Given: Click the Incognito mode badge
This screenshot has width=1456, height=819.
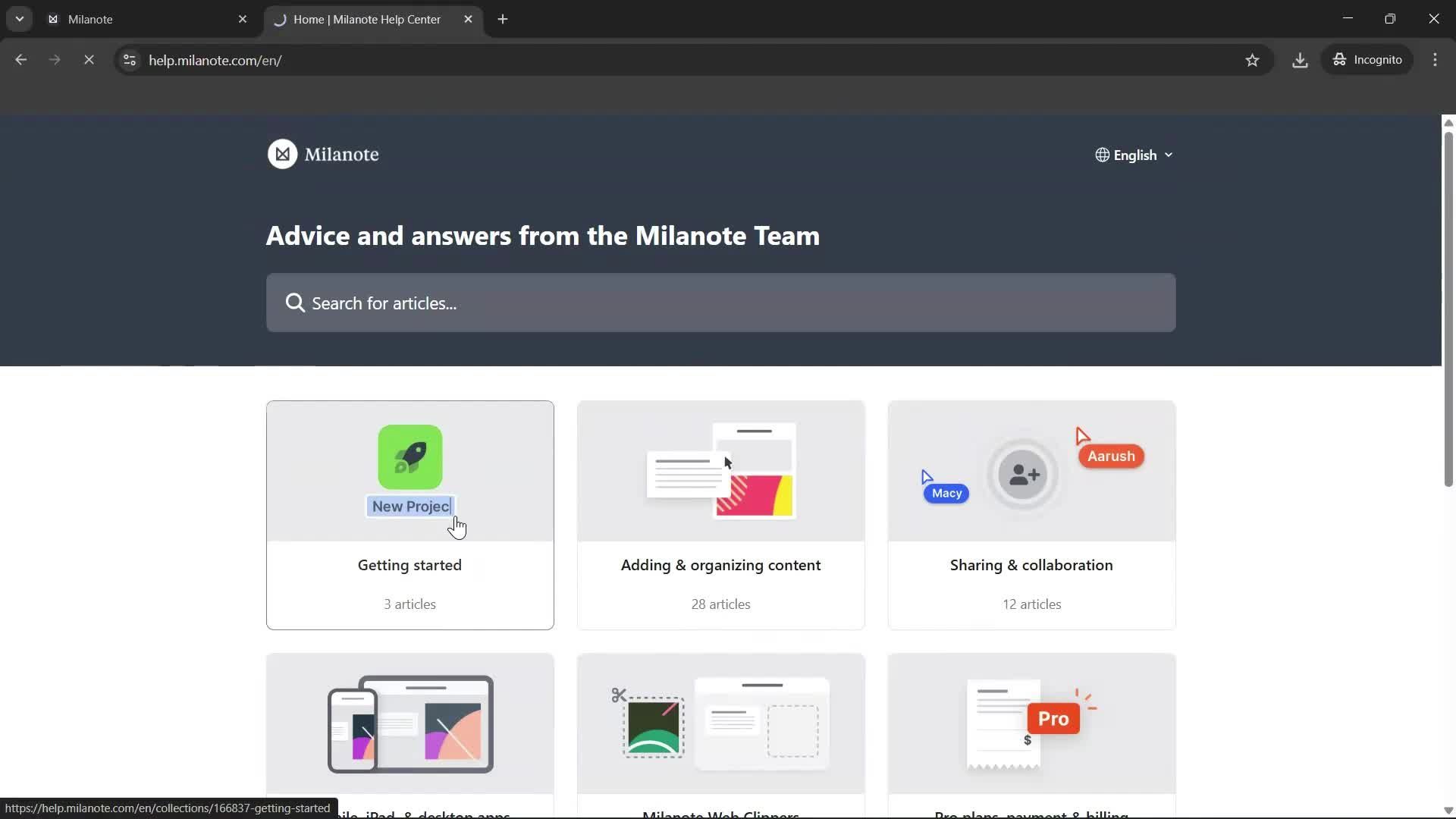Looking at the screenshot, I should 1367,60.
